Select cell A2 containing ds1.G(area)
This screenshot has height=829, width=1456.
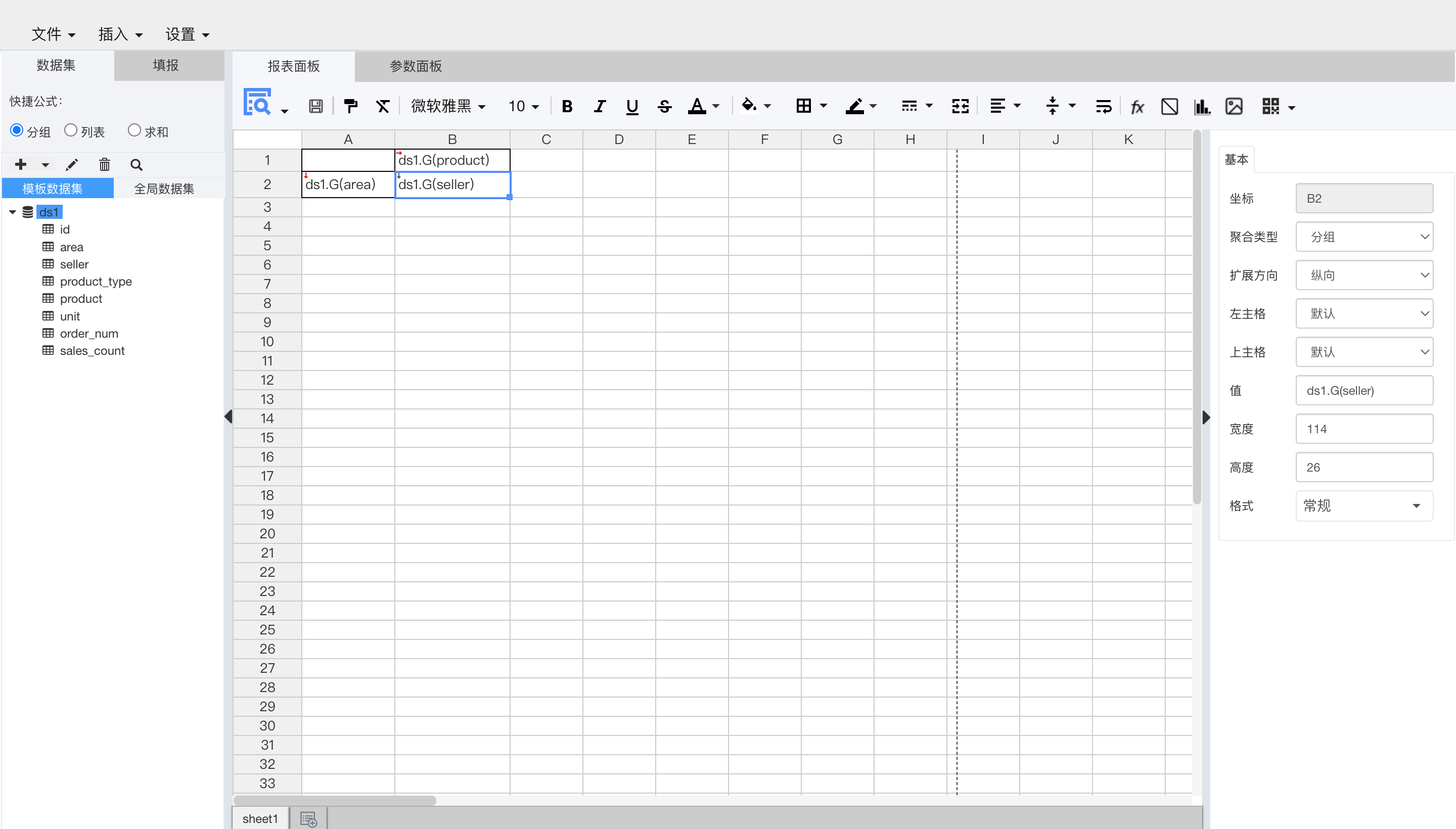pos(348,185)
